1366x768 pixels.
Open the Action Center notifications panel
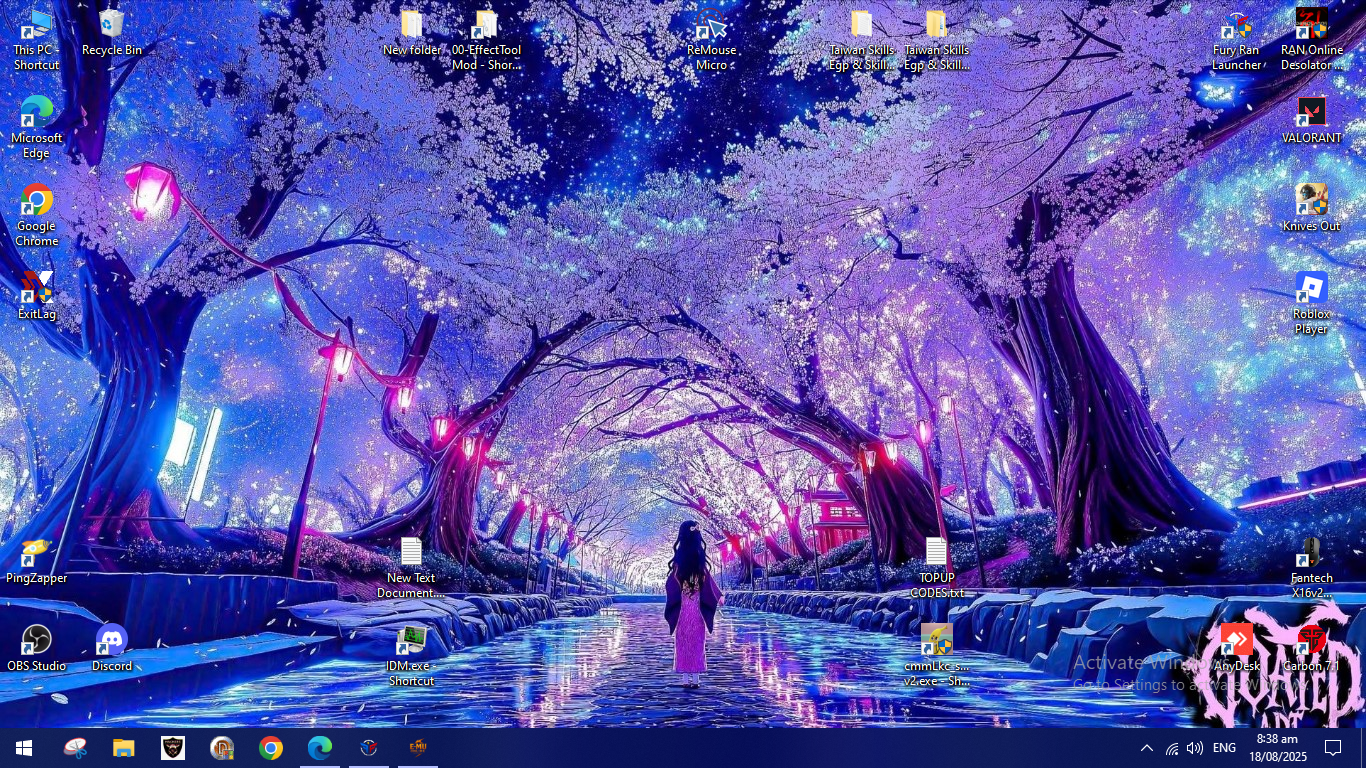coord(1333,748)
